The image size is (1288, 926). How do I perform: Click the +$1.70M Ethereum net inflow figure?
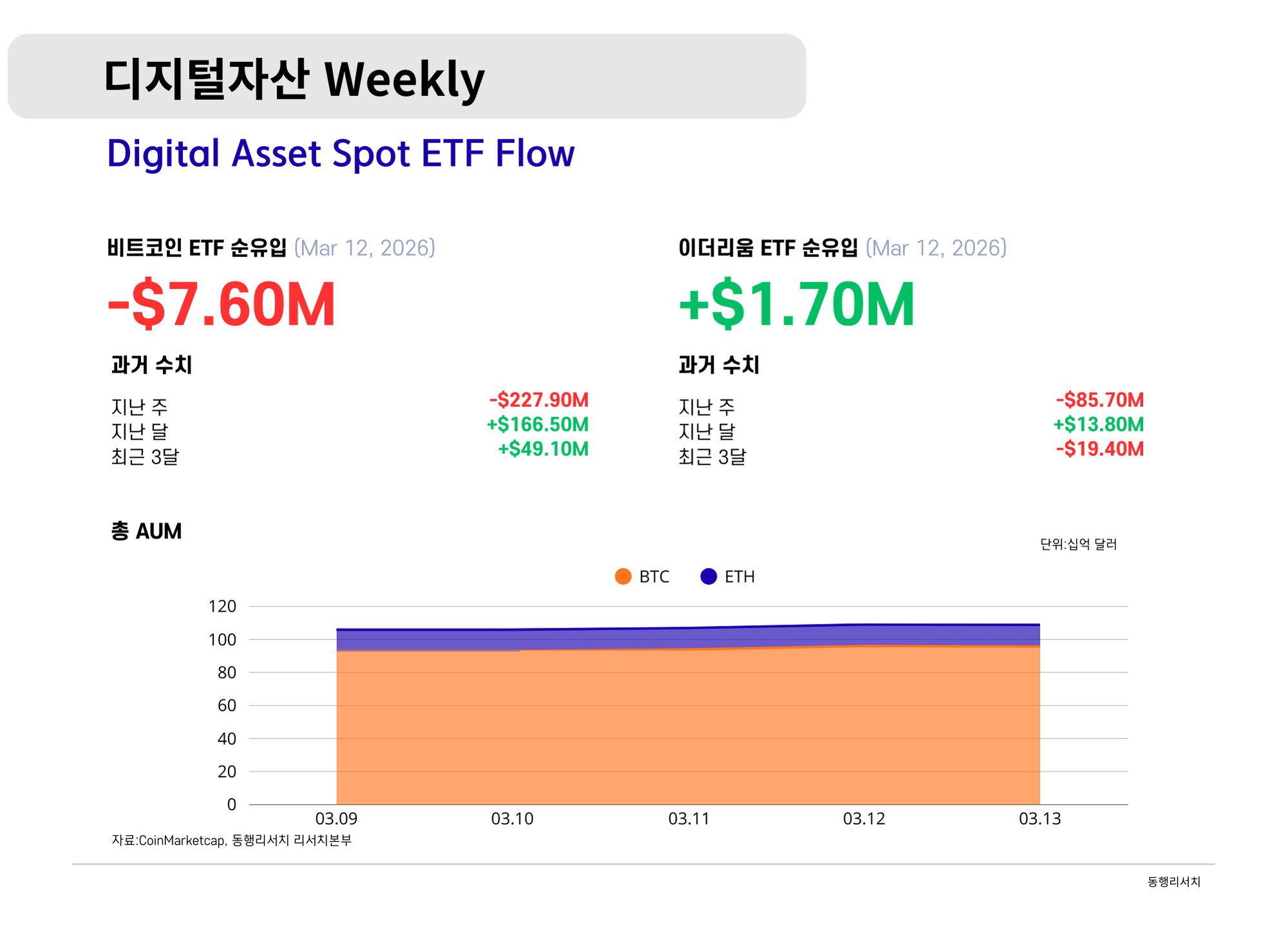[797, 304]
